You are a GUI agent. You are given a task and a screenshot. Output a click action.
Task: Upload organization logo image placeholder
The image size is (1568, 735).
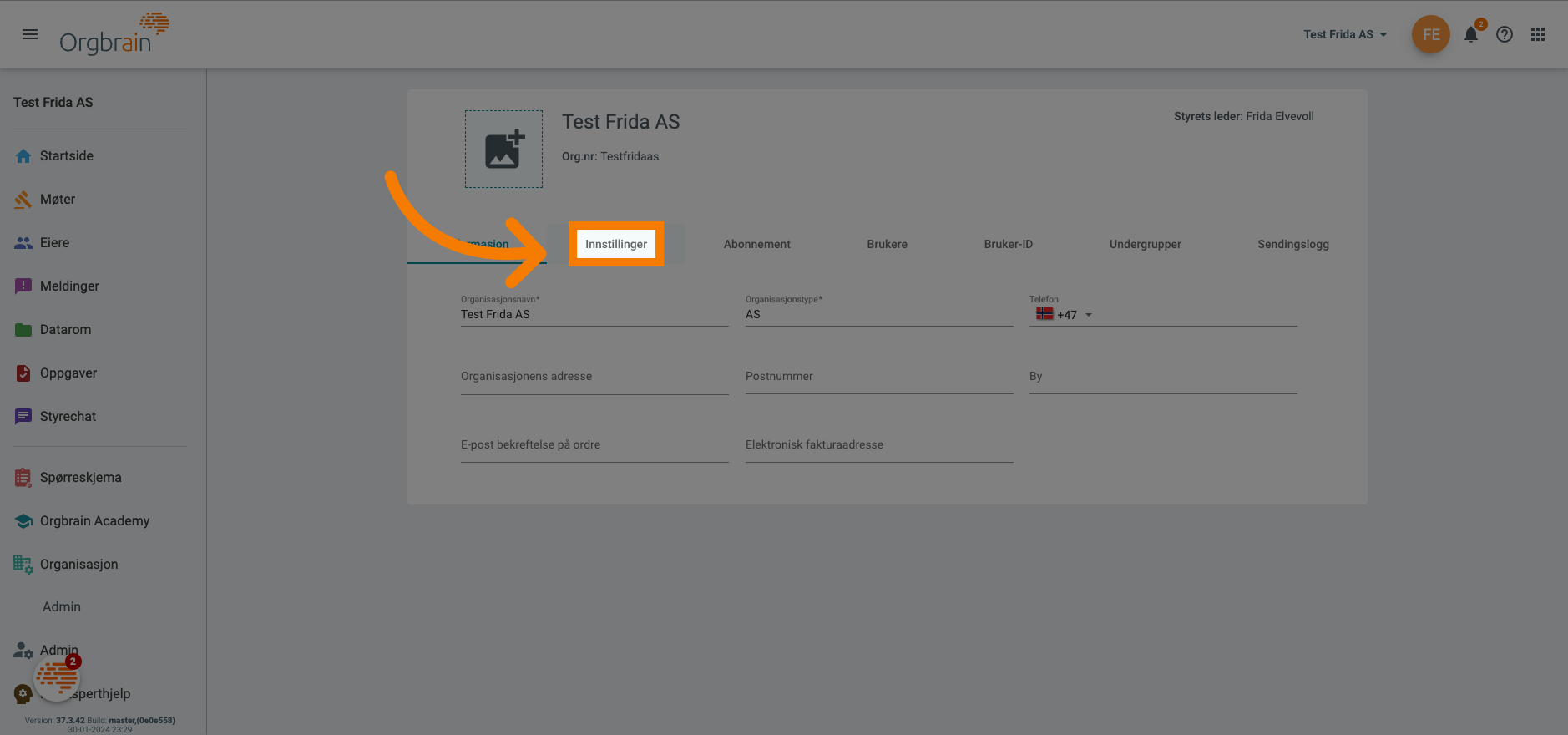(x=503, y=150)
